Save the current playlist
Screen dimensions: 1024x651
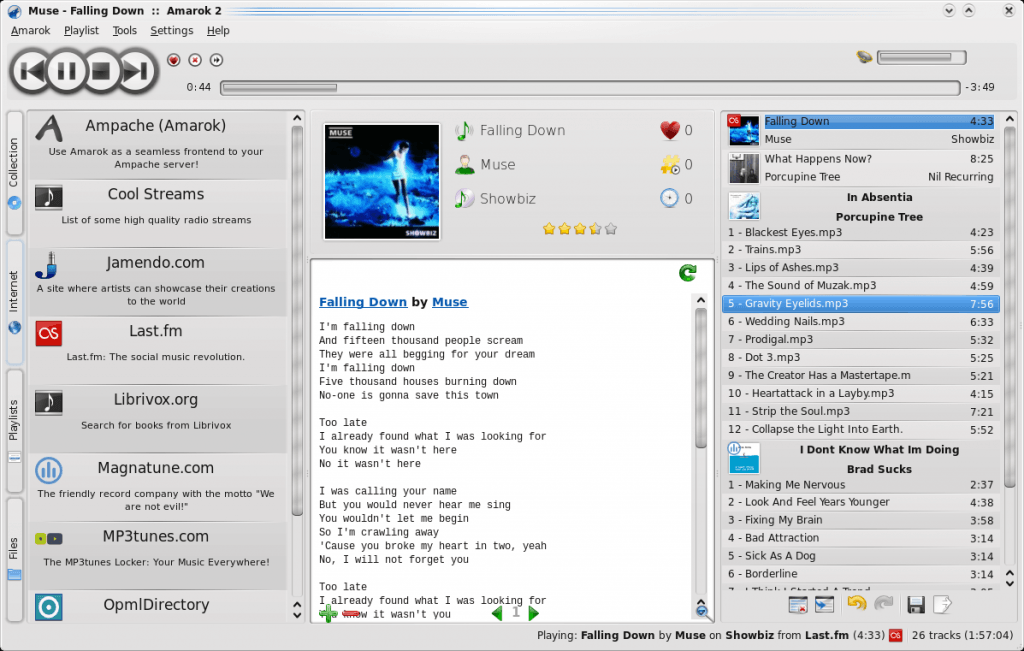915,604
